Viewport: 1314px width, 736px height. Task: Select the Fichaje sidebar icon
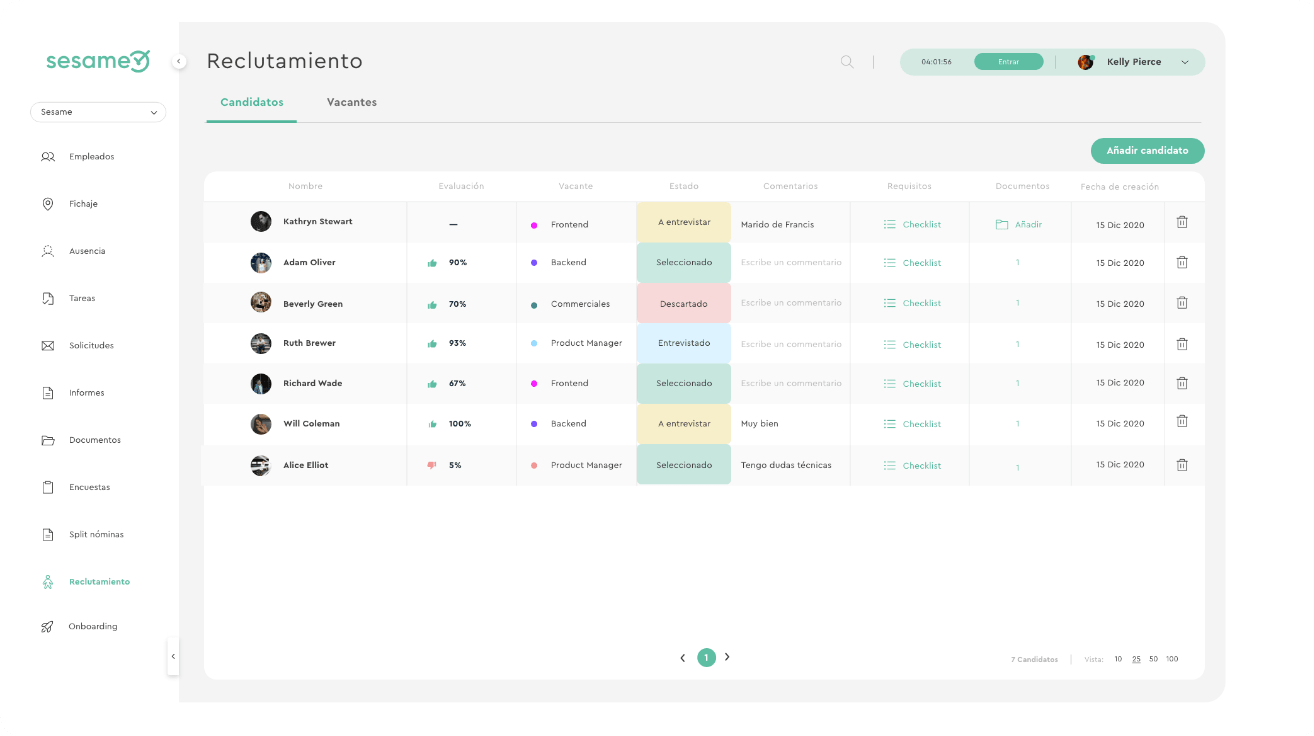48,203
